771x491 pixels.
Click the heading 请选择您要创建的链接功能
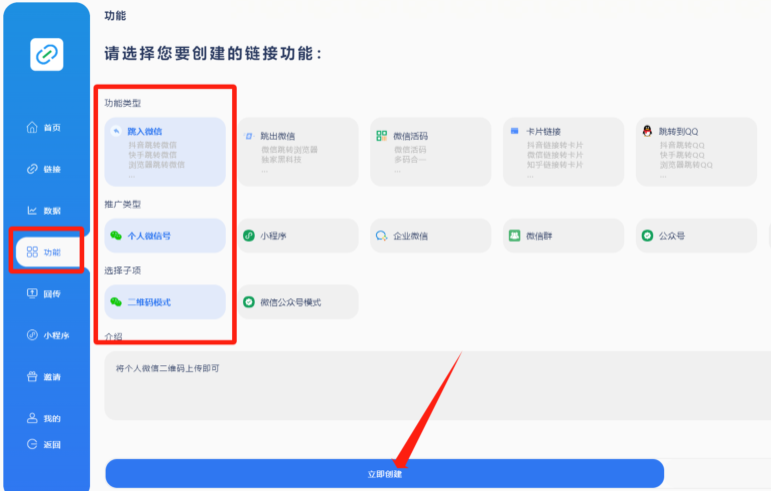213,53
